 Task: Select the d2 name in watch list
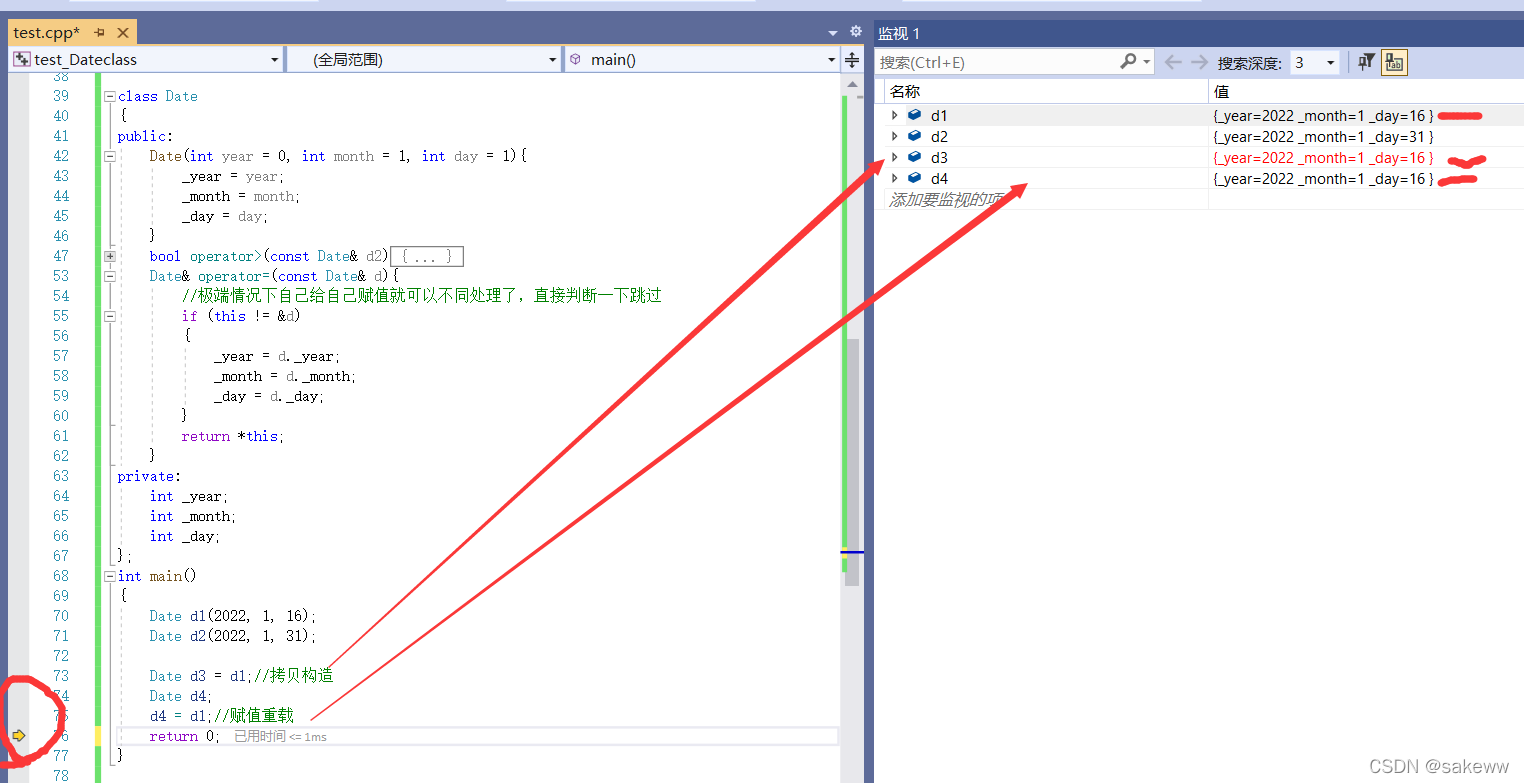[939, 137]
